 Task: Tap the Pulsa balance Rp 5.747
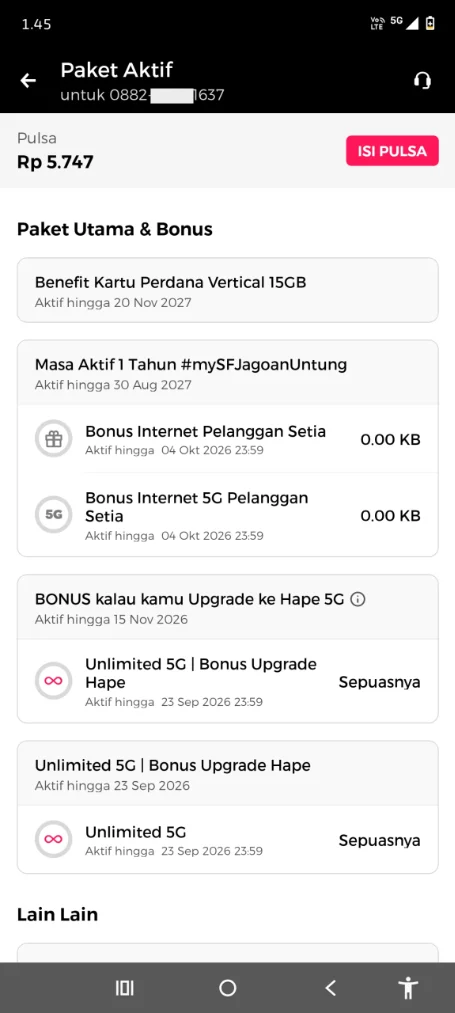coord(55,162)
